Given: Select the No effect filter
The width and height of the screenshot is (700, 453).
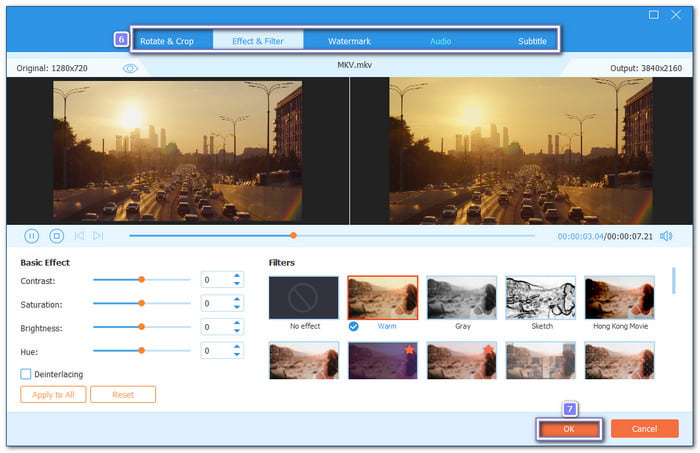Looking at the screenshot, I should pos(304,298).
